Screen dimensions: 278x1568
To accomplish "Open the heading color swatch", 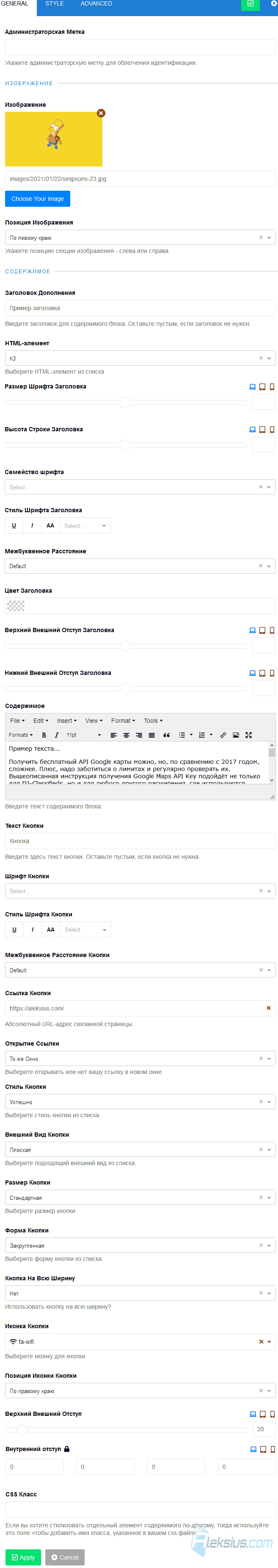I will [x=15, y=606].
